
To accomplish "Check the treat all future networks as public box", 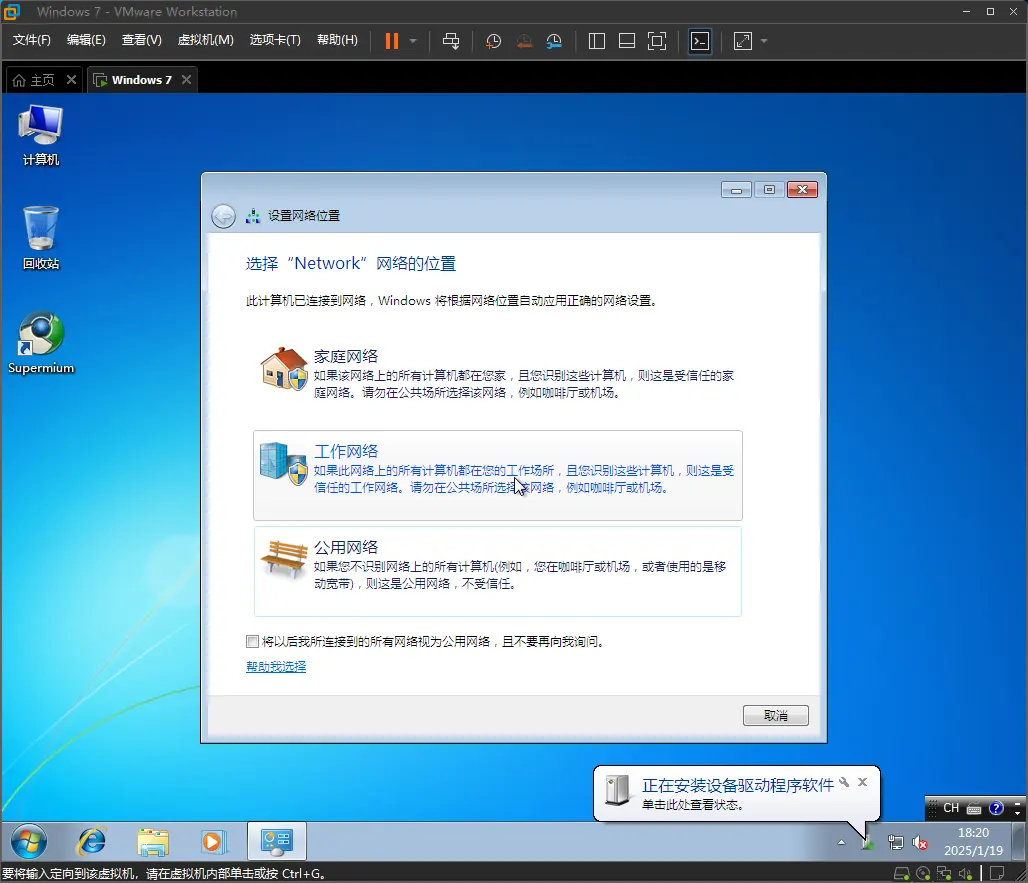I will tap(252, 641).
